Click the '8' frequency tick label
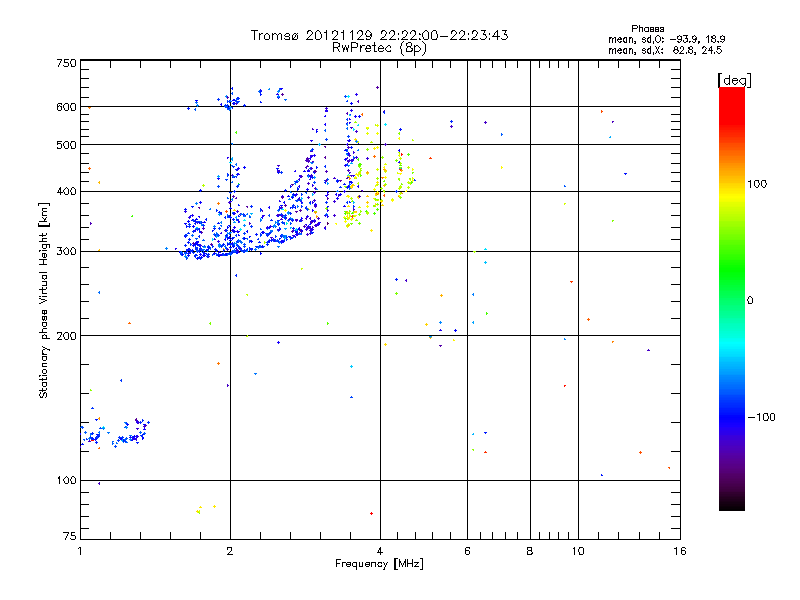 coord(530,551)
